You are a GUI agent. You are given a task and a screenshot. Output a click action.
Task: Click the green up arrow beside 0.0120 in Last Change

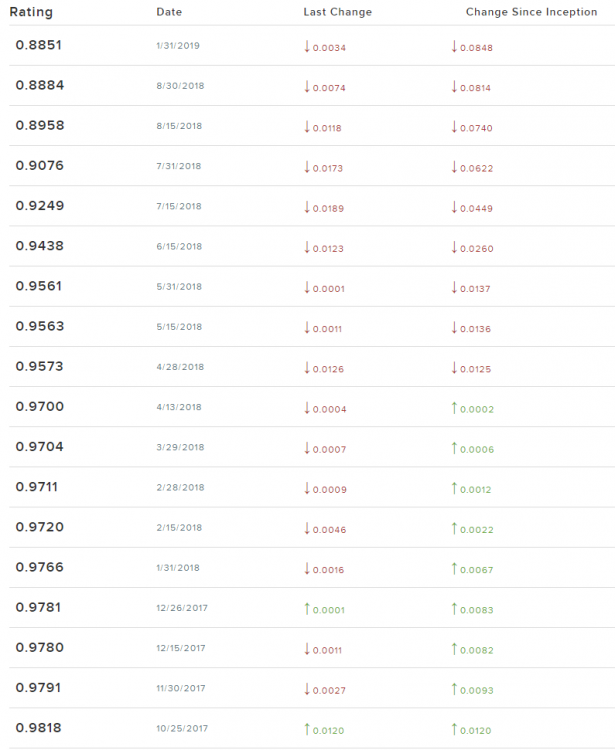[x=308, y=729]
